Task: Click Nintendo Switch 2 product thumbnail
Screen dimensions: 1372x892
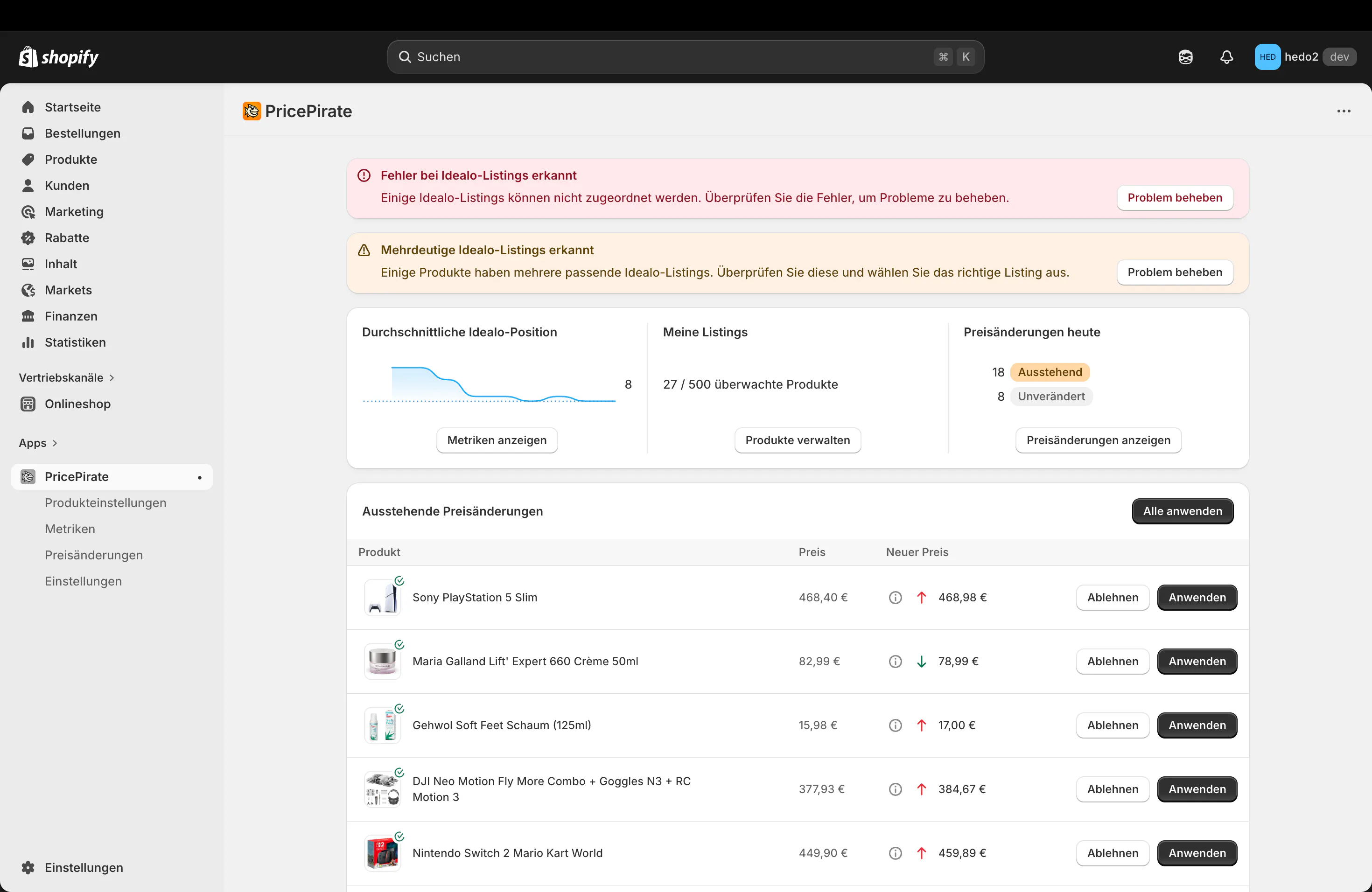Action: (382, 853)
